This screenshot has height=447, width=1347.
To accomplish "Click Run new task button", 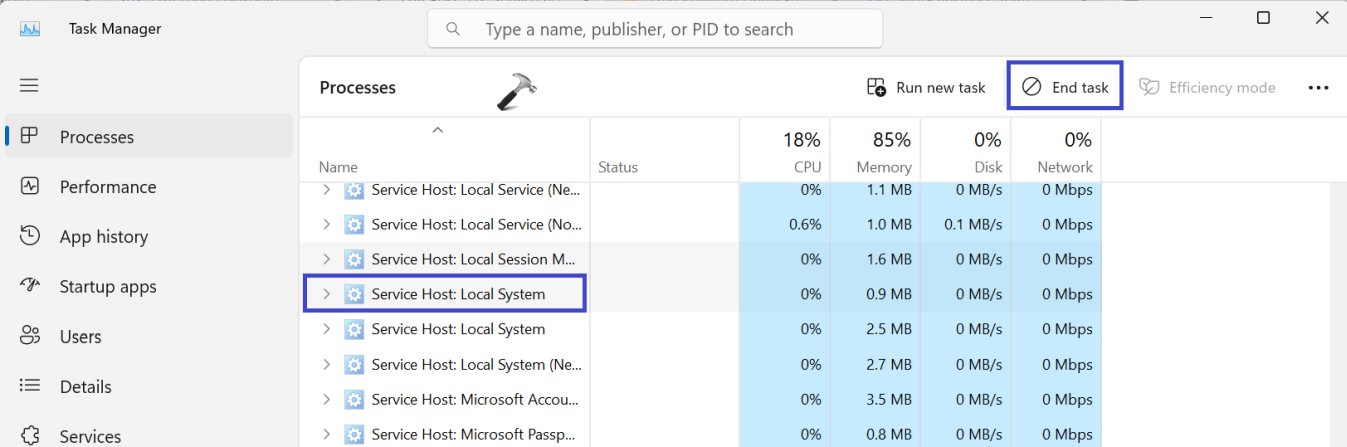I will 926,88.
